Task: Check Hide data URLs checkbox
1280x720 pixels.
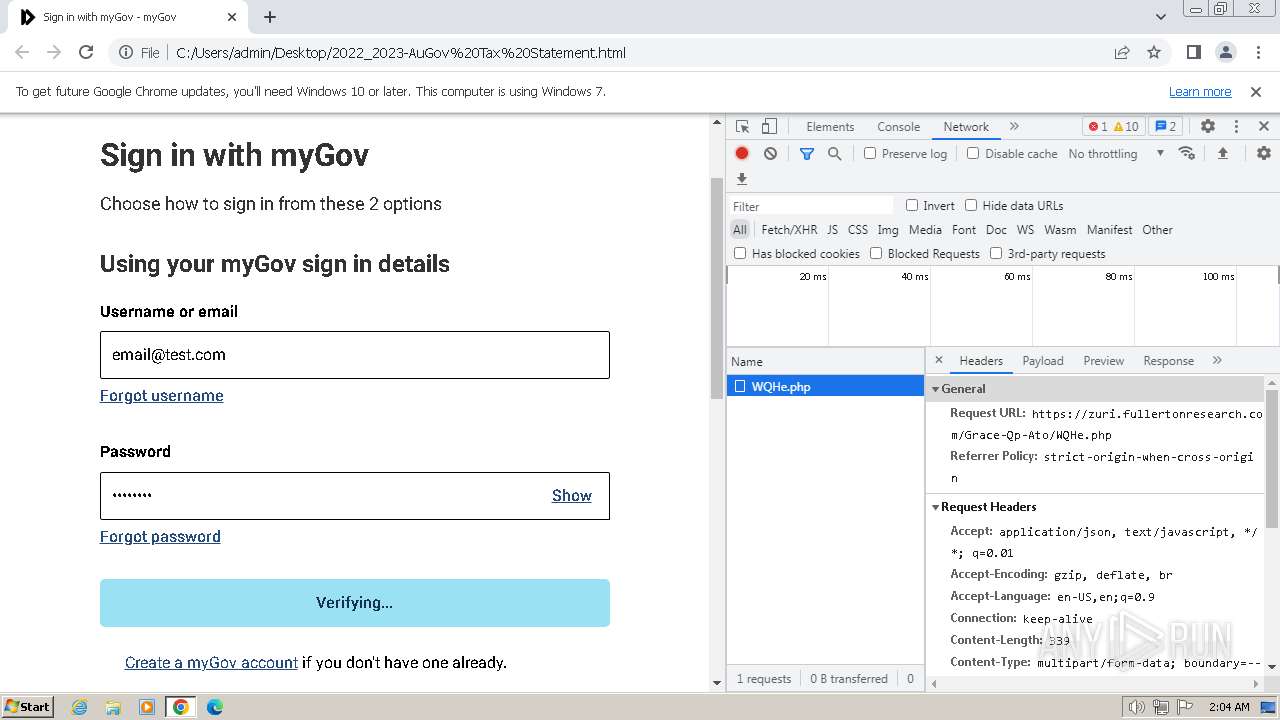Action: [x=971, y=205]
